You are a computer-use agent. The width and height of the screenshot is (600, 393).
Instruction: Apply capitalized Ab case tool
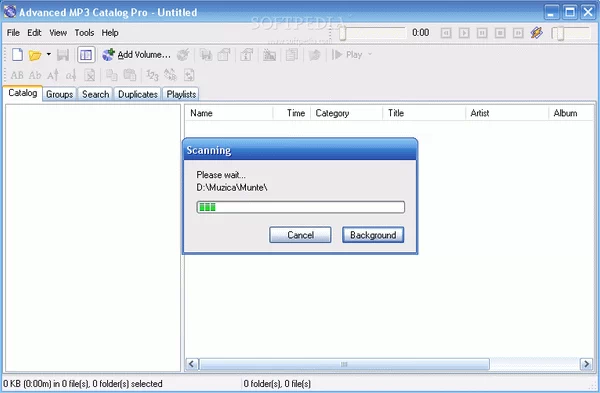35,75
